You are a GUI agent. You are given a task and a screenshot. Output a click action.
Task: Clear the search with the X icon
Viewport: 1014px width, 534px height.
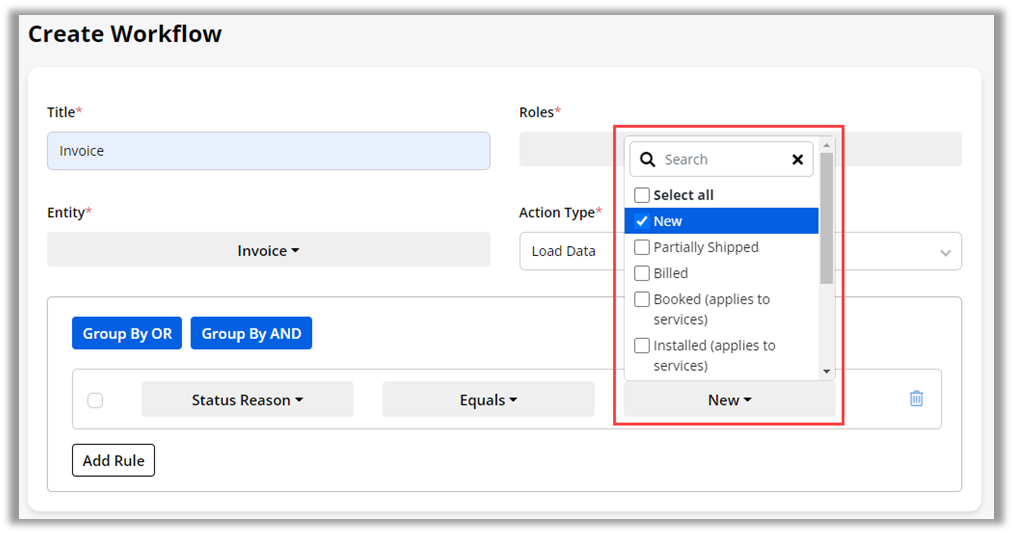tap(797, 160)
